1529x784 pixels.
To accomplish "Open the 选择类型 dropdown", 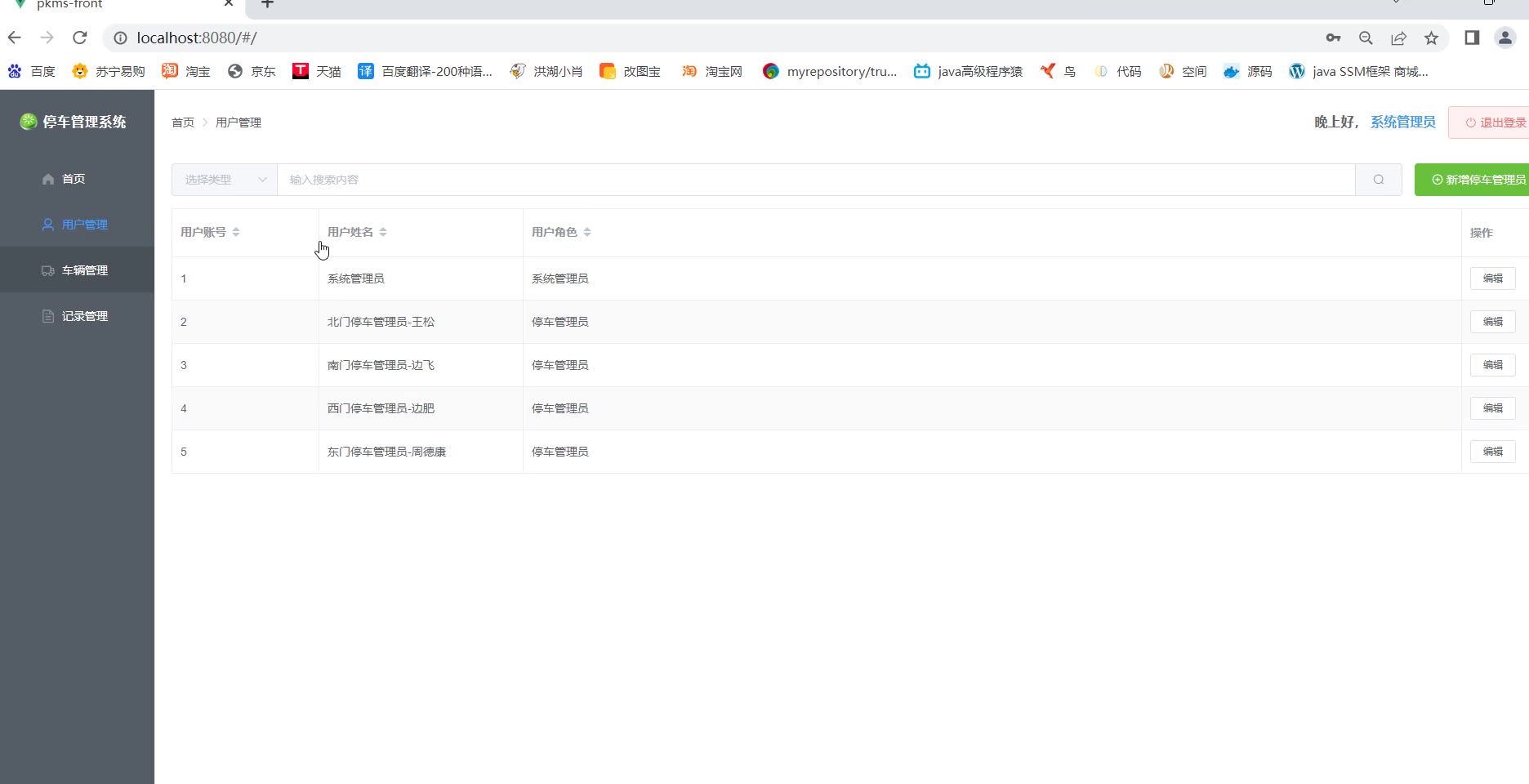I will 225,180.
